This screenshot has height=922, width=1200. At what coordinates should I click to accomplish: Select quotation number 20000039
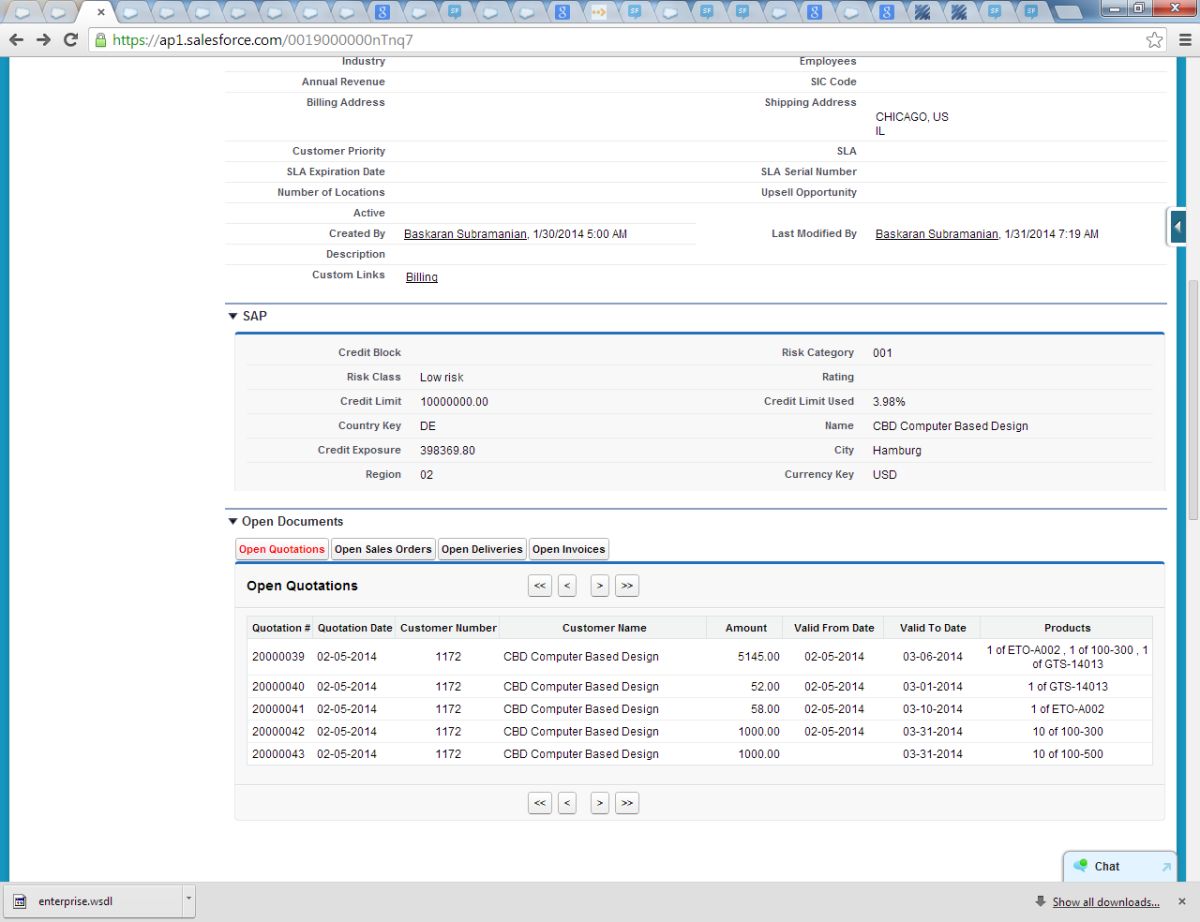(x=278, y=657)
